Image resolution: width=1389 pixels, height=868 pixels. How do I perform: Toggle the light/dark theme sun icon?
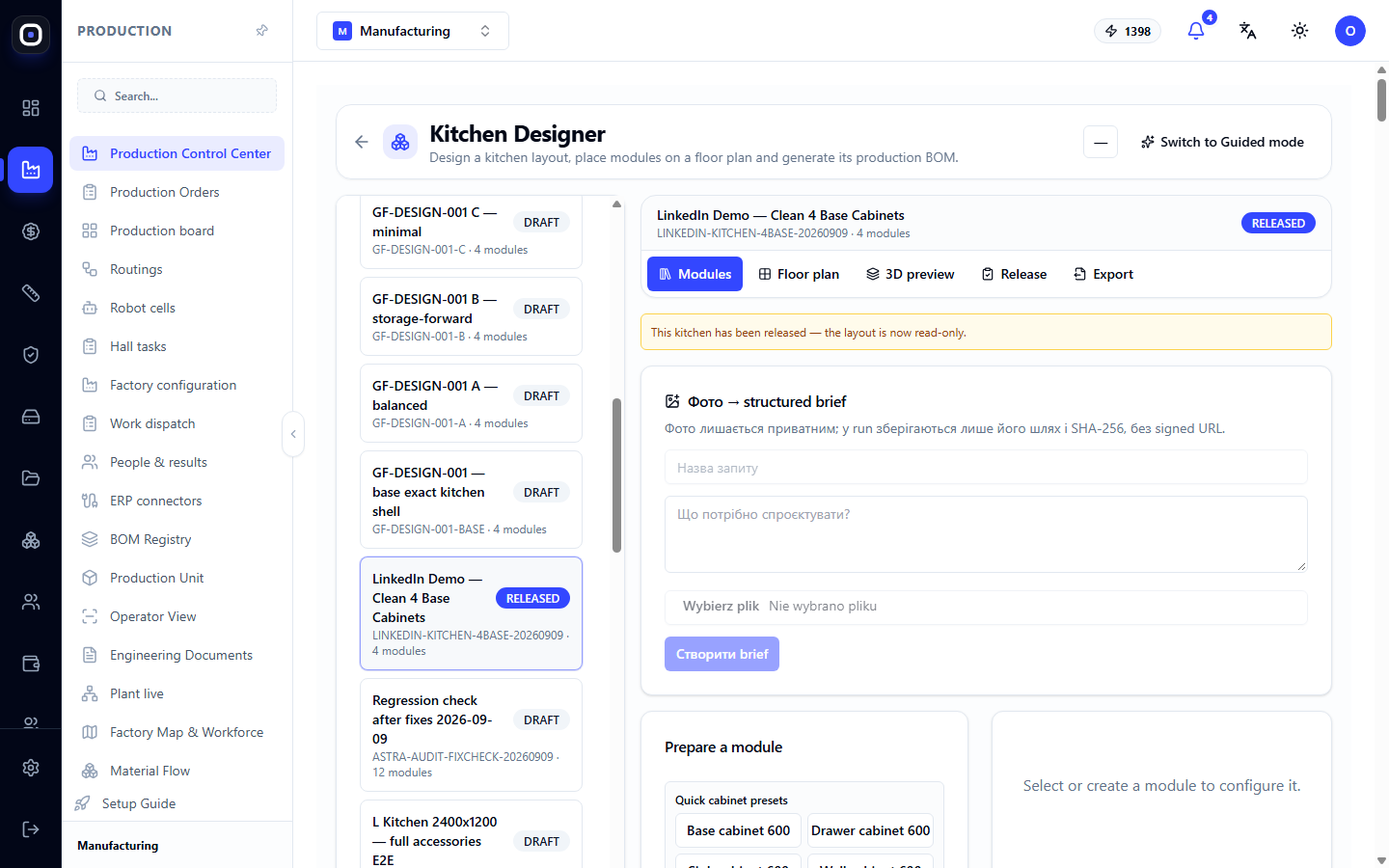click(x=1300, y=31)
